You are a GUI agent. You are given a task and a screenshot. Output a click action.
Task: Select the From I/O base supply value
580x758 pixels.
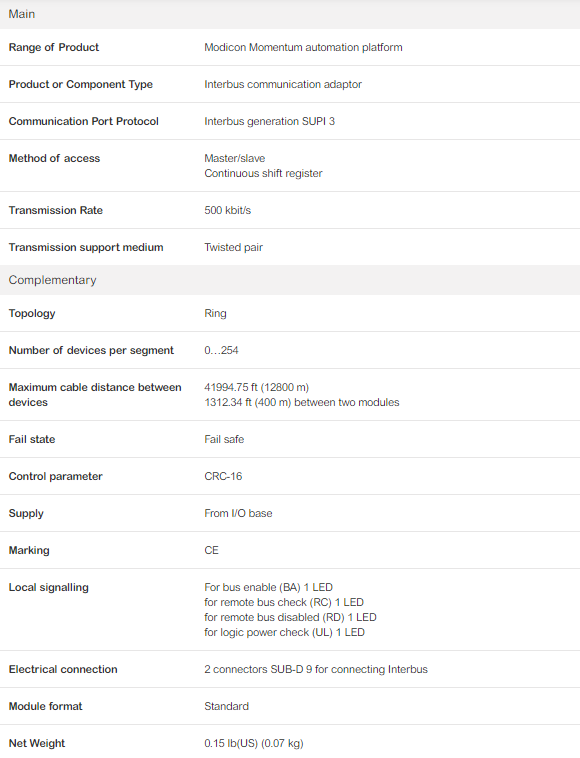pos(238,513)
